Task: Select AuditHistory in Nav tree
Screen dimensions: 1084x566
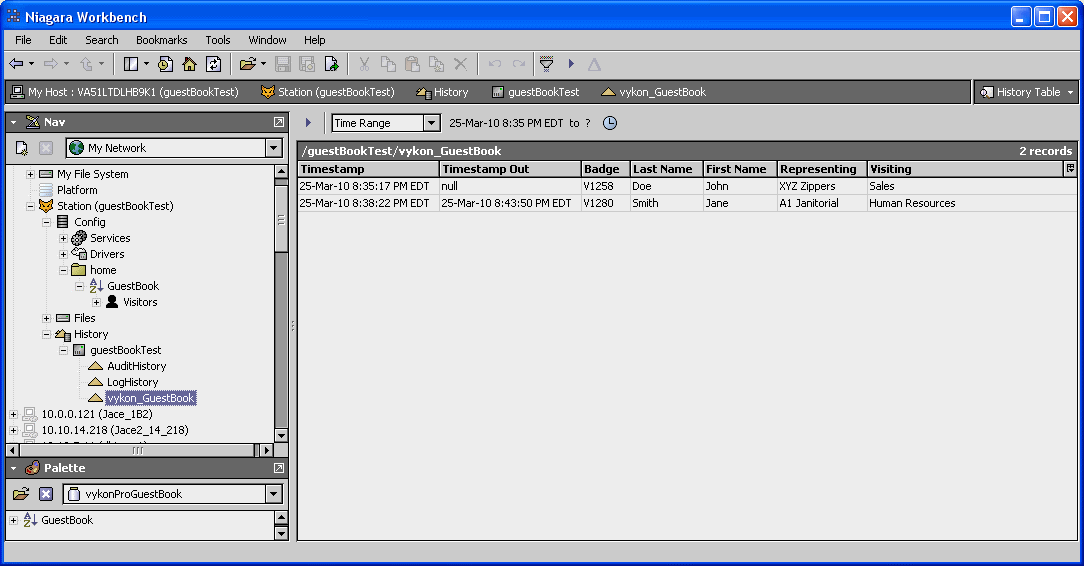Action: (136, 366)
